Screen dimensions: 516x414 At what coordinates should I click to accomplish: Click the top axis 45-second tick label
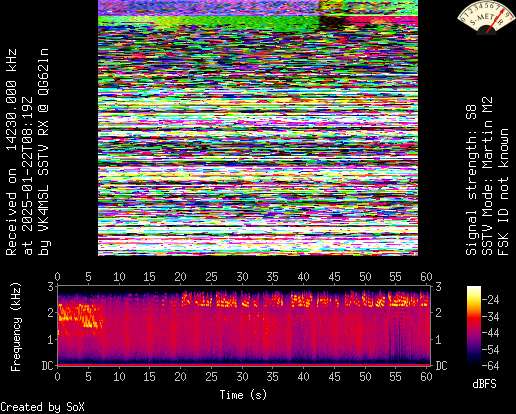[x=334, y=277]
